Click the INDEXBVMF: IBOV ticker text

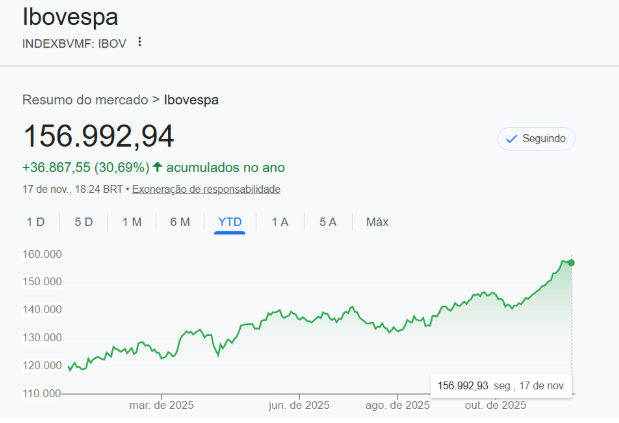click(x=74, y=42)
